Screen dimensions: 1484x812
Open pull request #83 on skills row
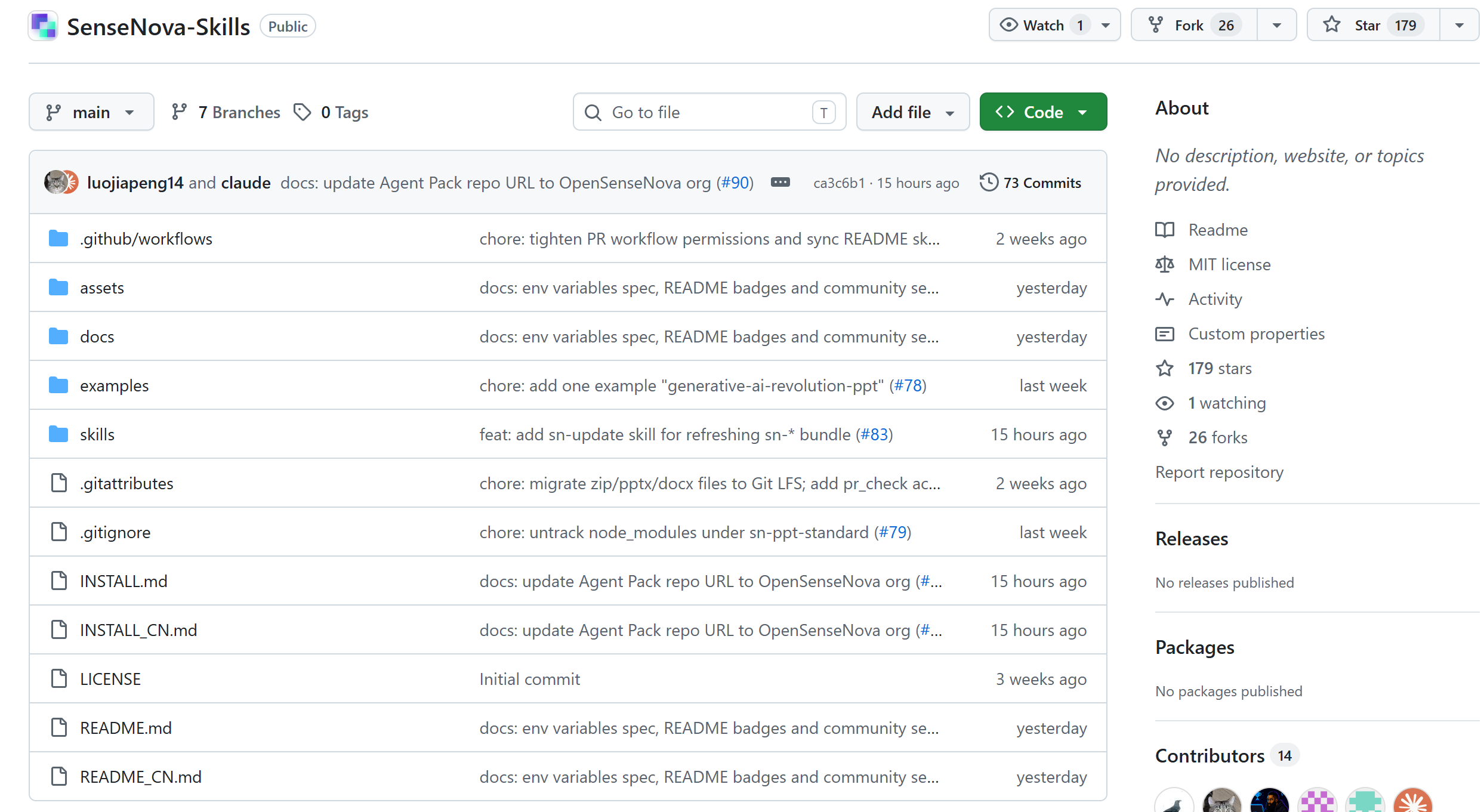874,434
